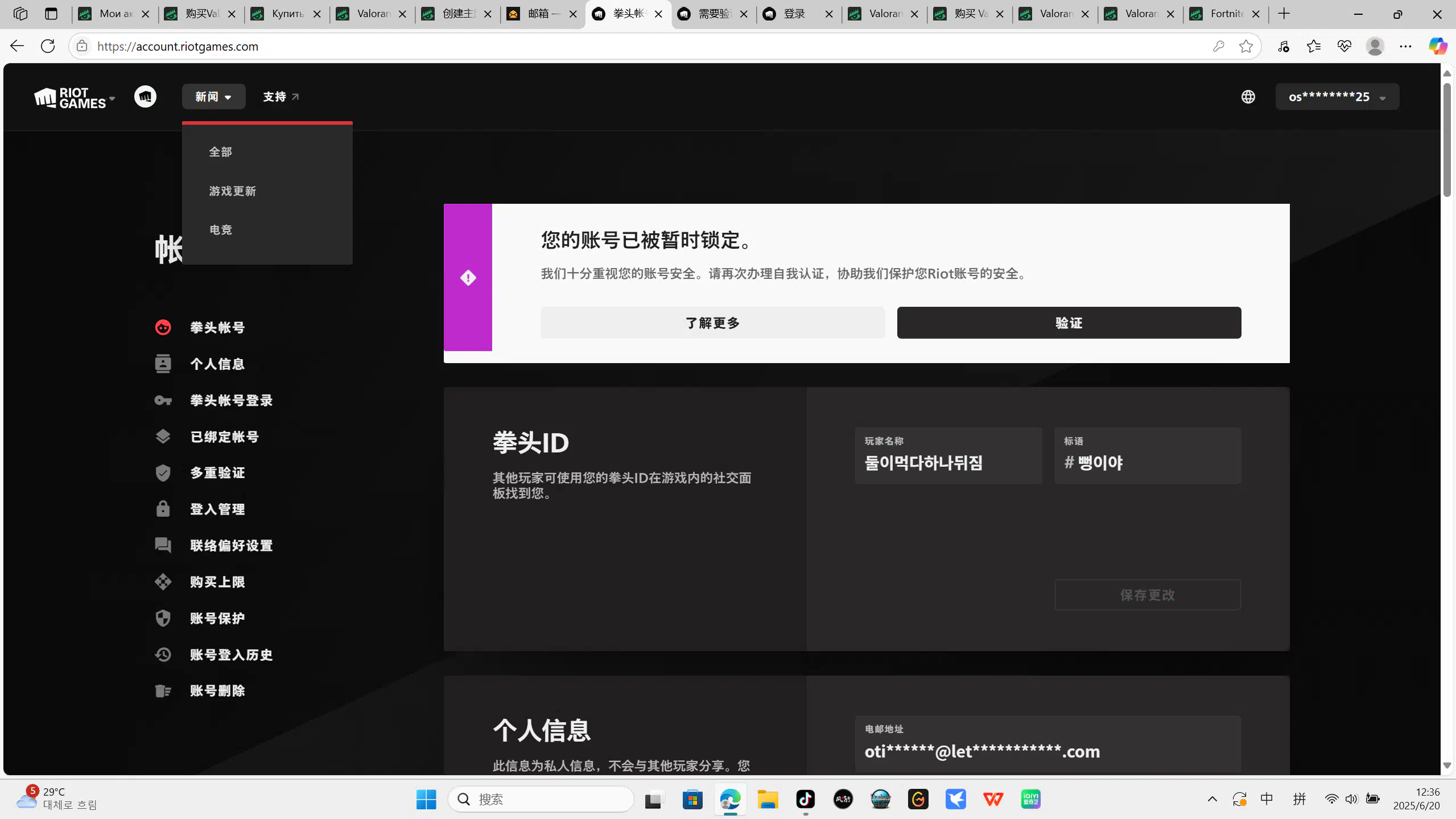1456x819 pixels.
Task: Open the Riot Games logo menu
Action: (x=75, y=97)
